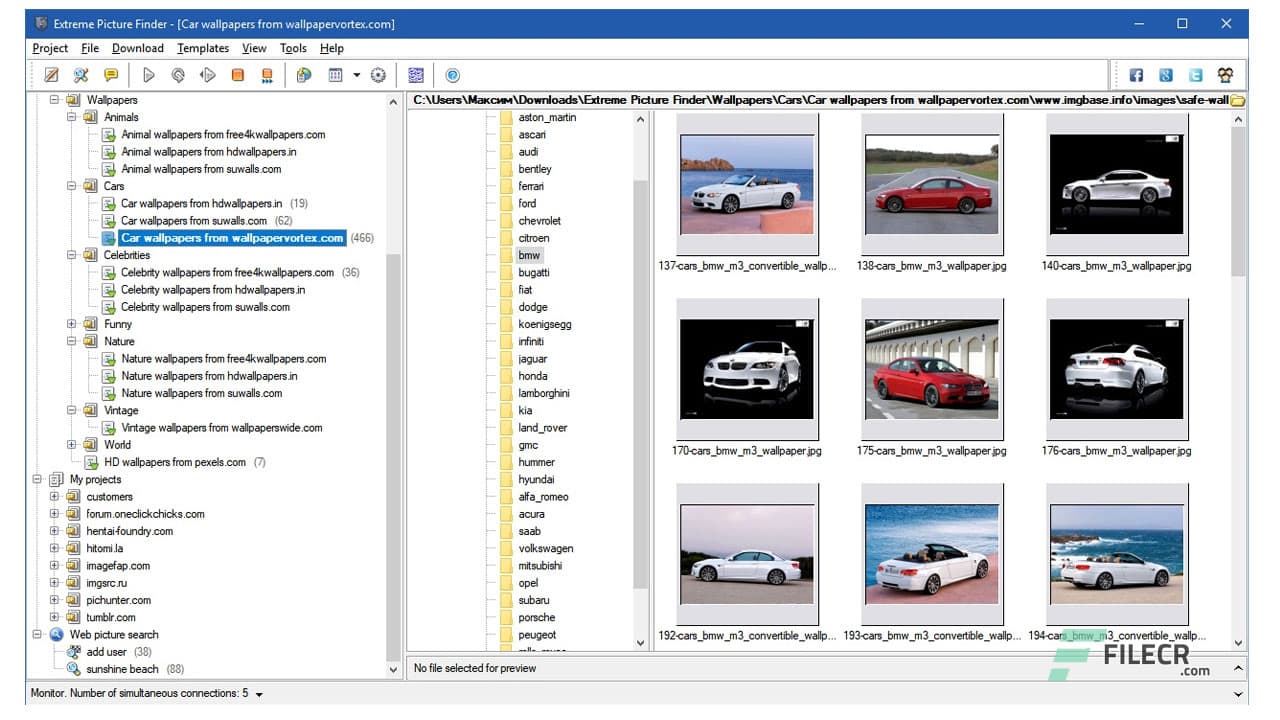Screen dimensions: 1280x720
Task: Share on Facebook via the toolbar icon
Action: click(x=1135, y=74)
